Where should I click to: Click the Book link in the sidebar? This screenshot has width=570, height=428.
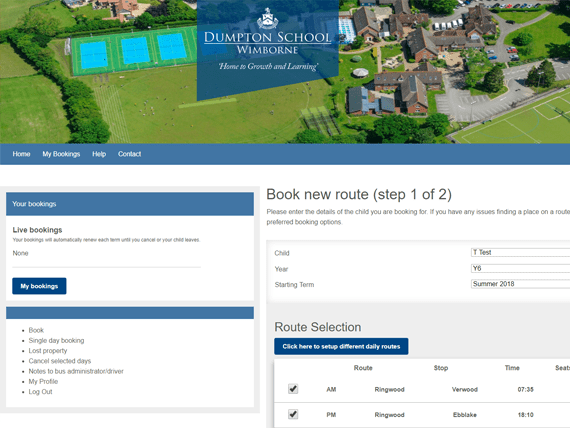pyautogui.click(x=36, y=330)
